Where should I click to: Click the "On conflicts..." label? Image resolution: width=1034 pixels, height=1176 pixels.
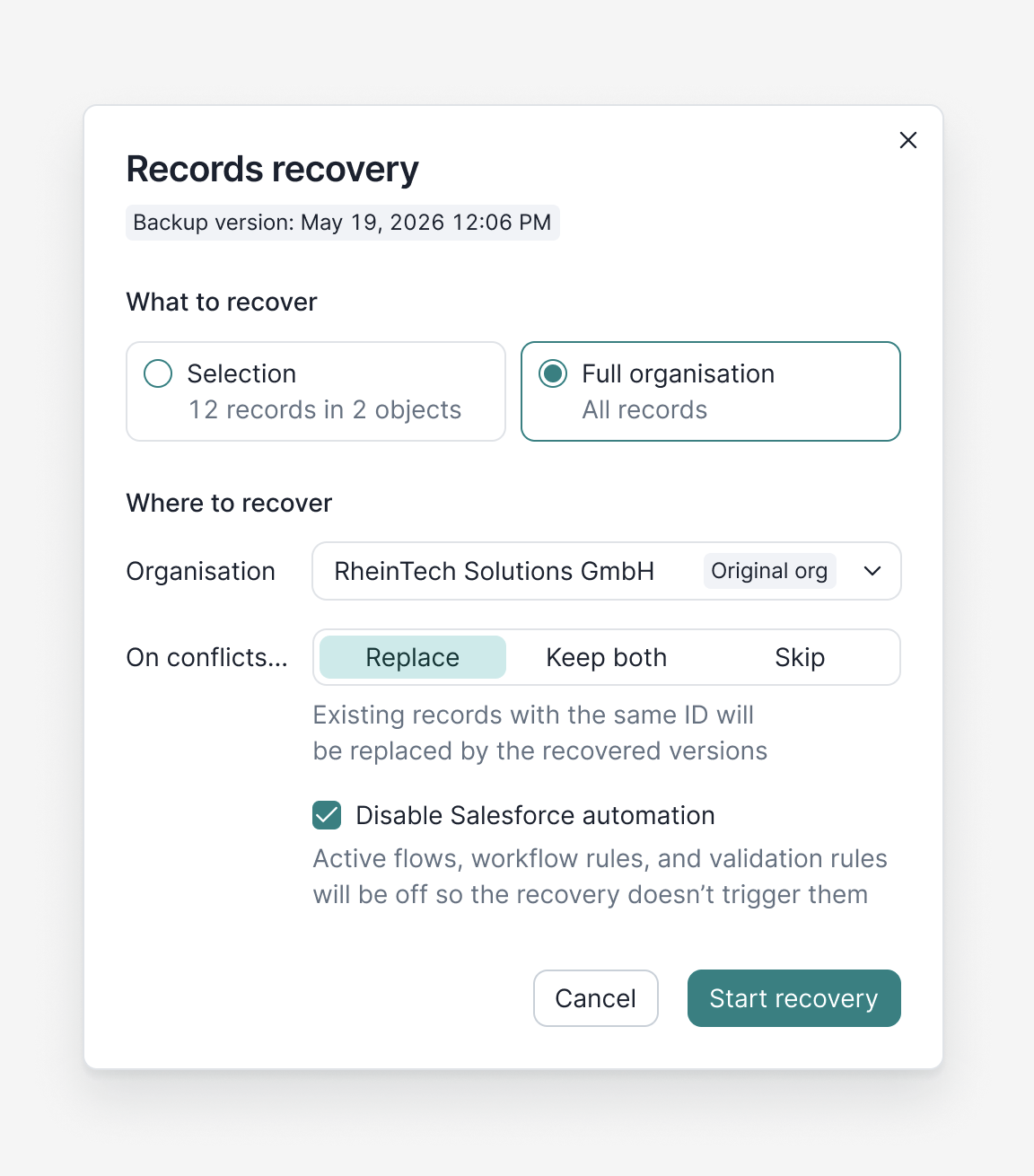tap(207, 657)
